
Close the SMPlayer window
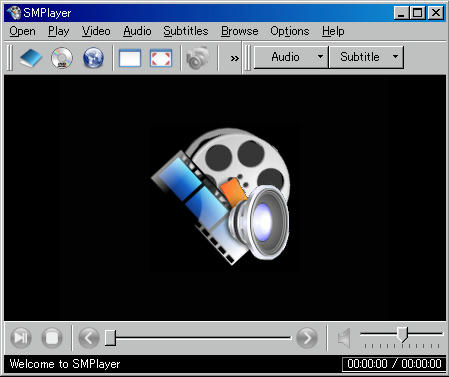coord(436,13)
